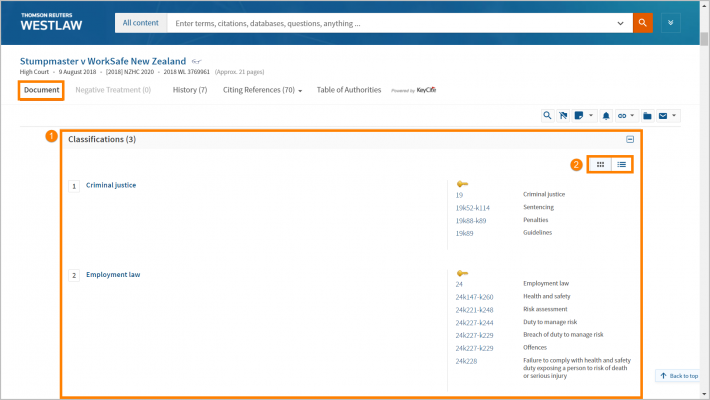Switch classifications to list view
710x400 pixels.
621,164
